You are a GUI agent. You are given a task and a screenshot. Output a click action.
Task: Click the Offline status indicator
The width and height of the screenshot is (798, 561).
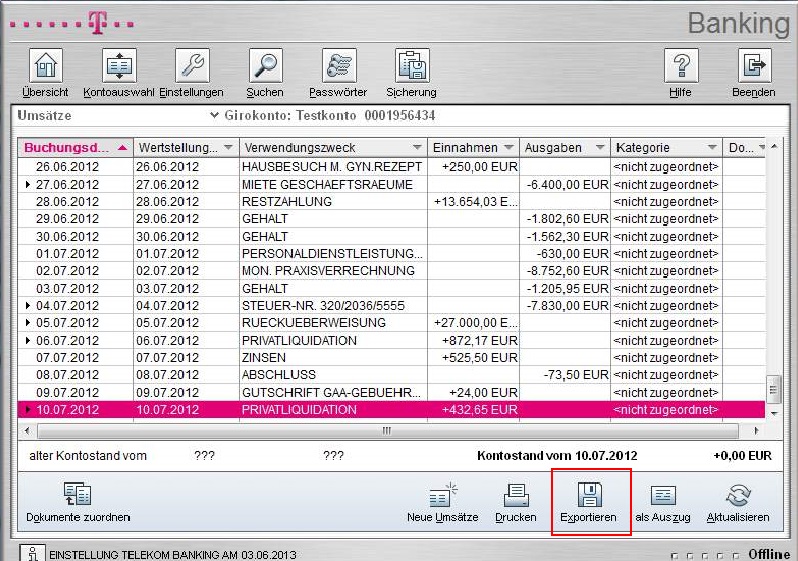[x=768, y=554]
